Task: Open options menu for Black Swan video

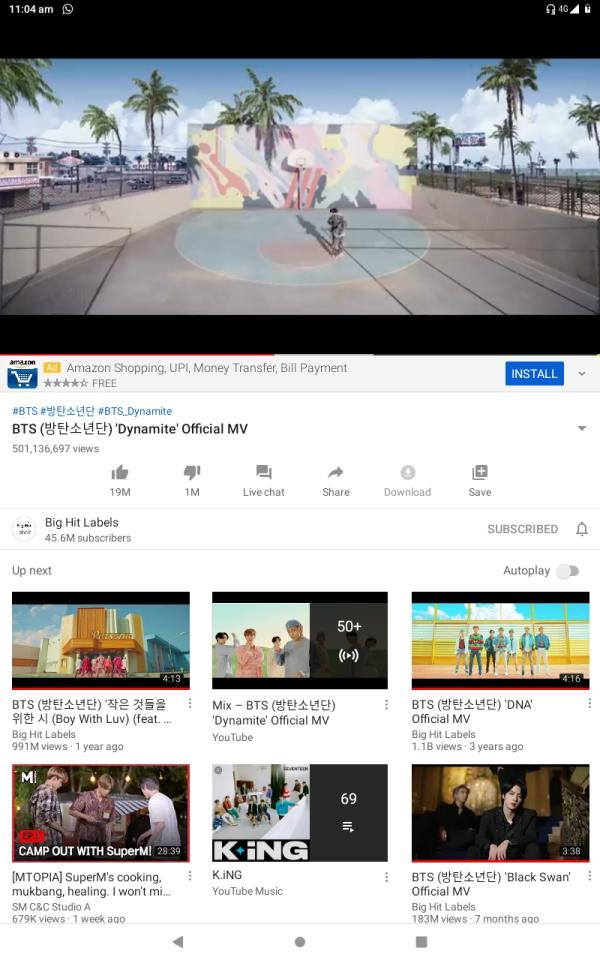Action: [x=589, y=876]
